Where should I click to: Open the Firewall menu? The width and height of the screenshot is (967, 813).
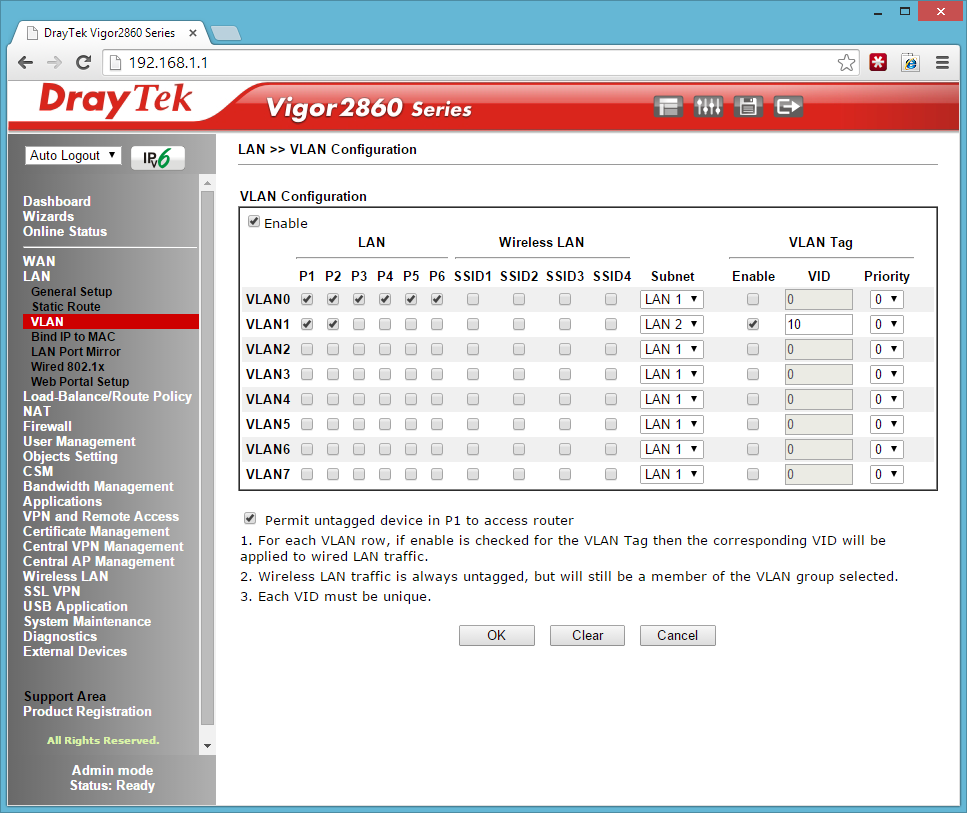47,426
